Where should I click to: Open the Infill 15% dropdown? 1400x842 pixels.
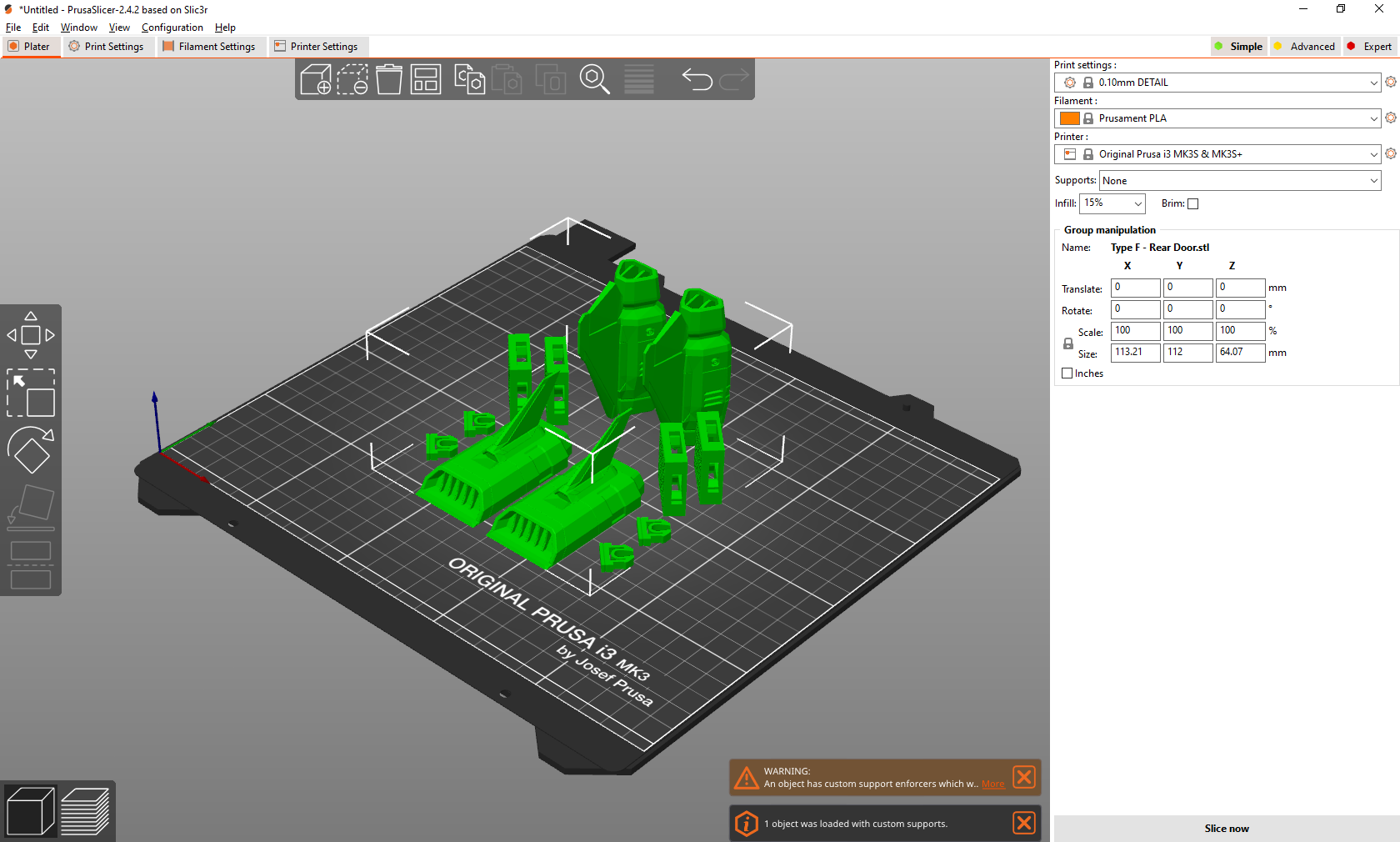[1112, 203]
